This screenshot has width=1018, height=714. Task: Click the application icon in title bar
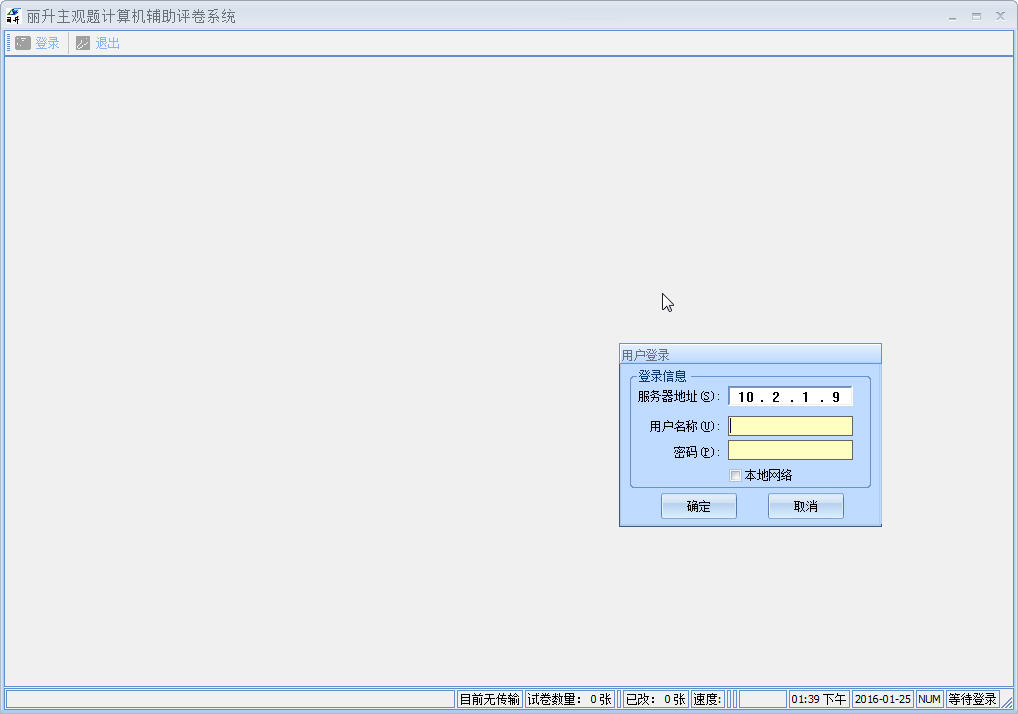[13, 16]
